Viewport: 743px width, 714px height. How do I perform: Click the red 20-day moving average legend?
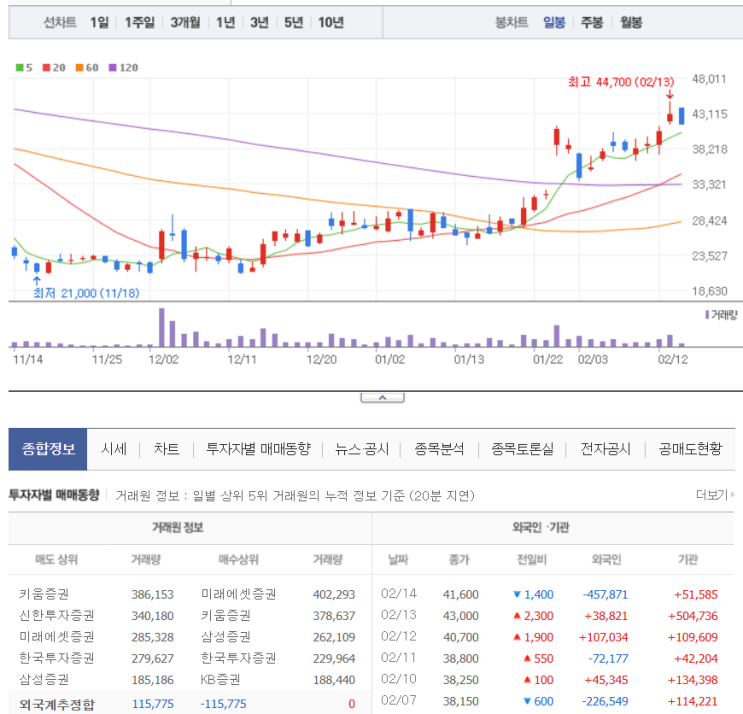click(54, 68)
